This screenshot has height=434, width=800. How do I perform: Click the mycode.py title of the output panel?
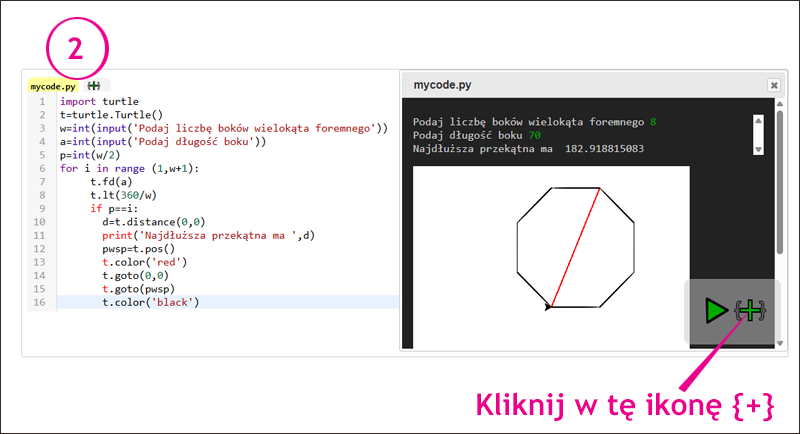pyautogui.click(x=440, y=86)
